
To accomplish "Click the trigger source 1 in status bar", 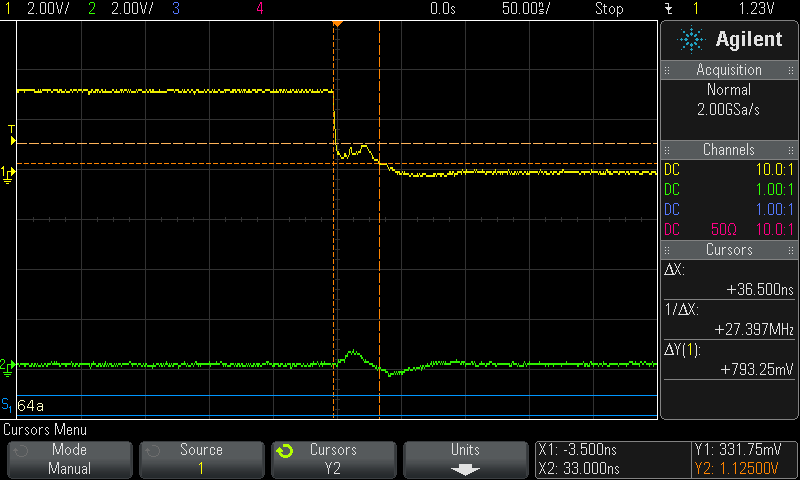I will (x=695, y=9).
